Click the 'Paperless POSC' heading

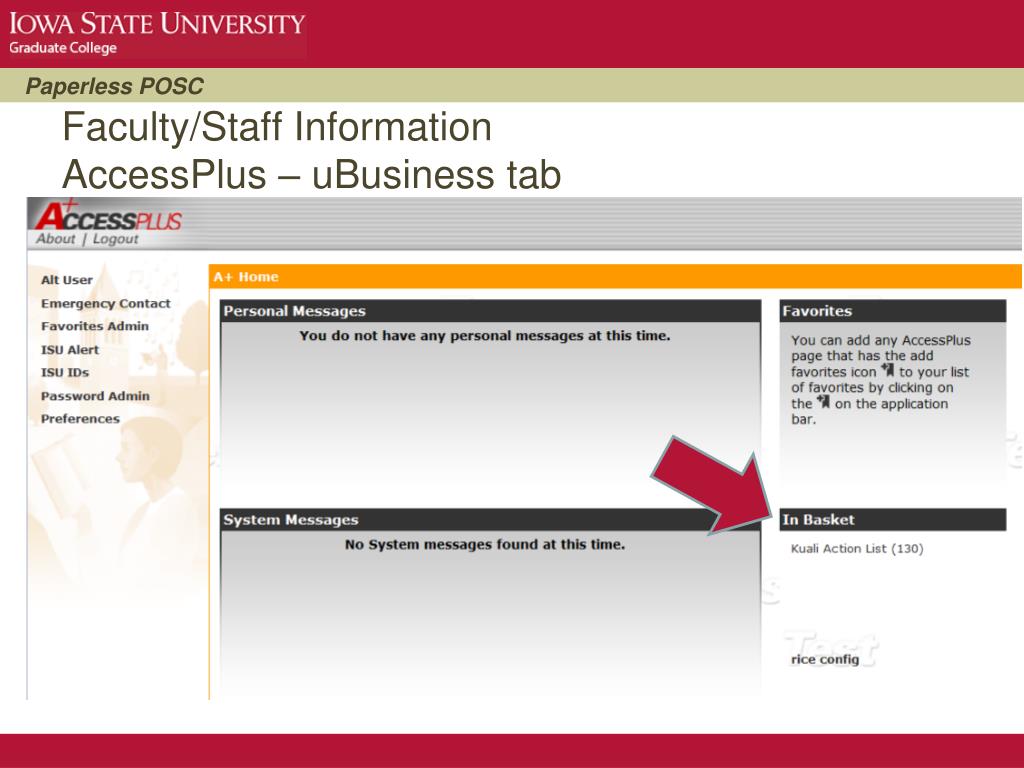click(x=114, y=86)
